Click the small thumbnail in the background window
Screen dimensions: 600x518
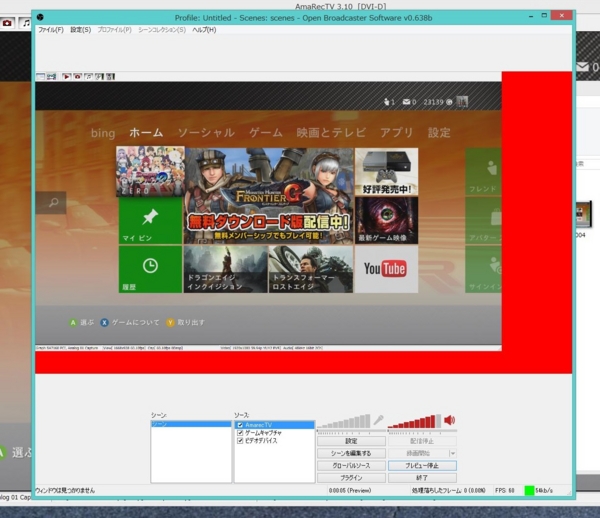[x=583, y=215]
